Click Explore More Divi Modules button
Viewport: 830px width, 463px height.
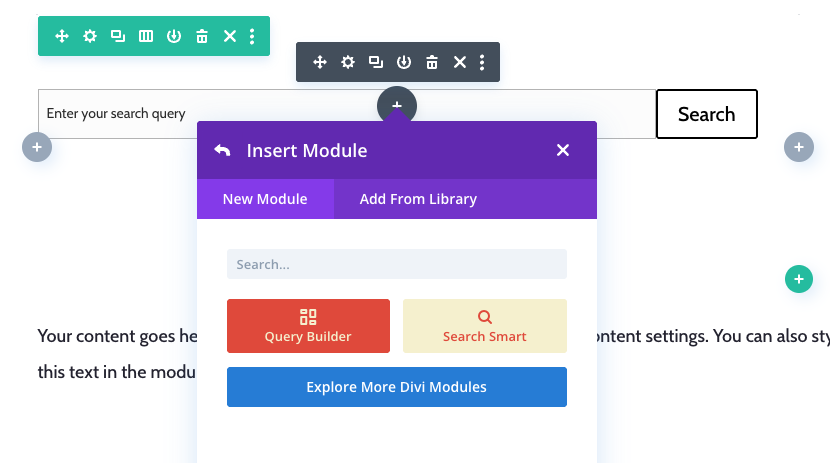pos(397,387)
